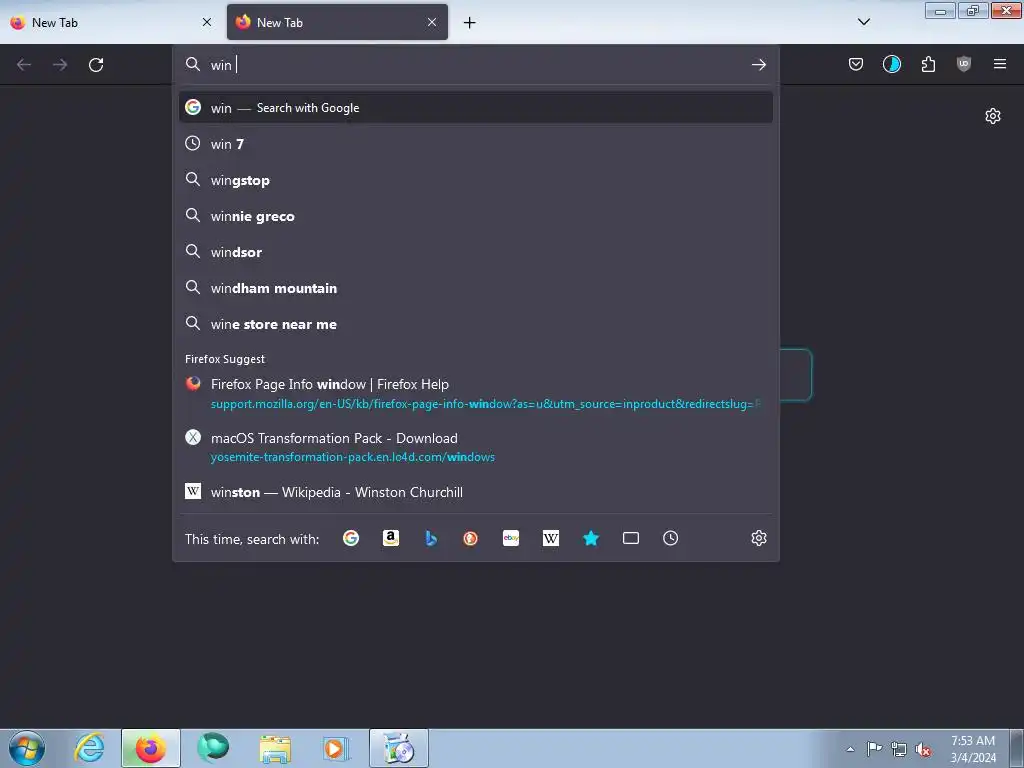Select Bing one-off search icon

pos(430,538)
